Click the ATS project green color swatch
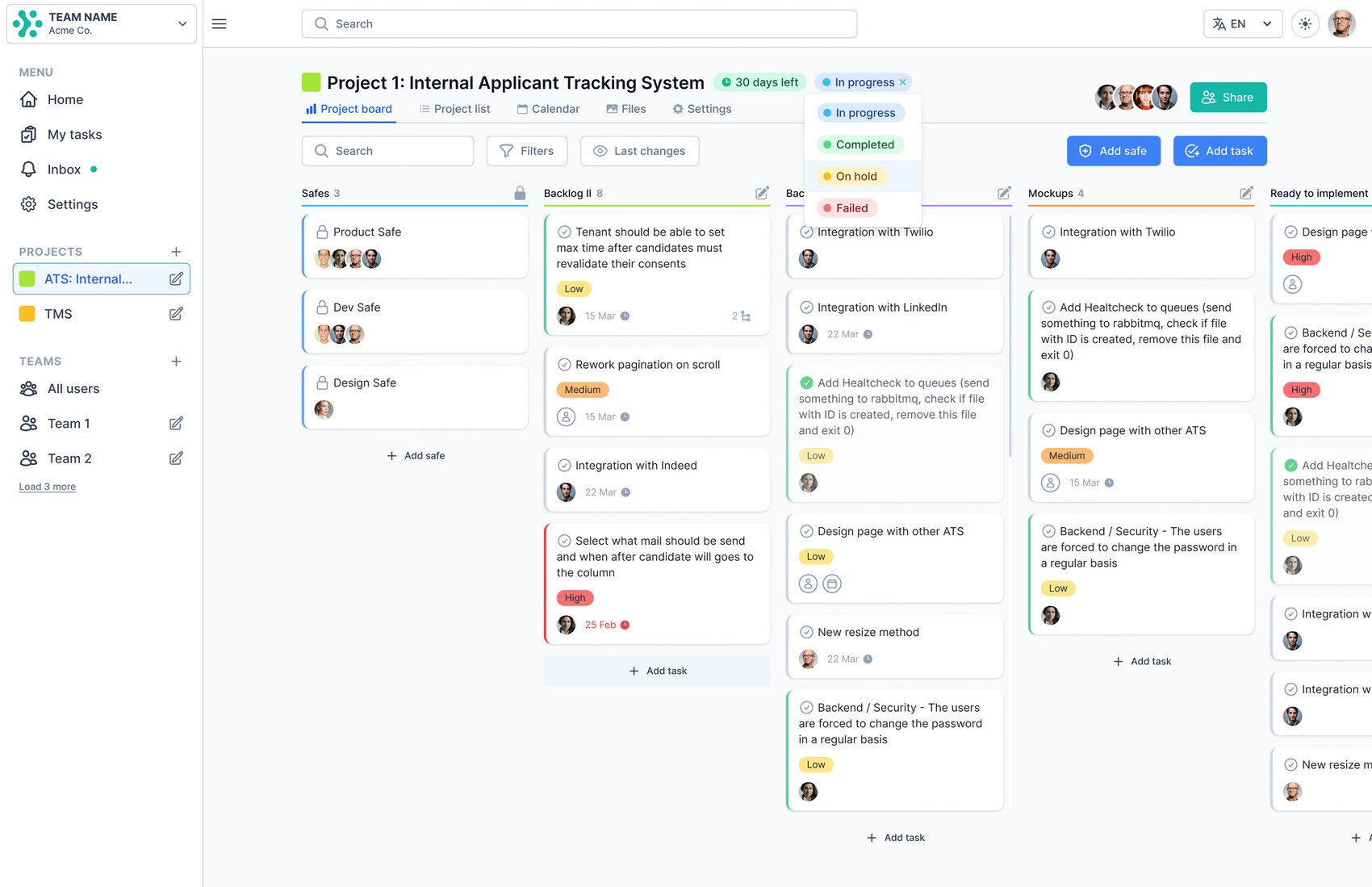The height and width of the screenshot is (887, 1372). pos(27,279)
